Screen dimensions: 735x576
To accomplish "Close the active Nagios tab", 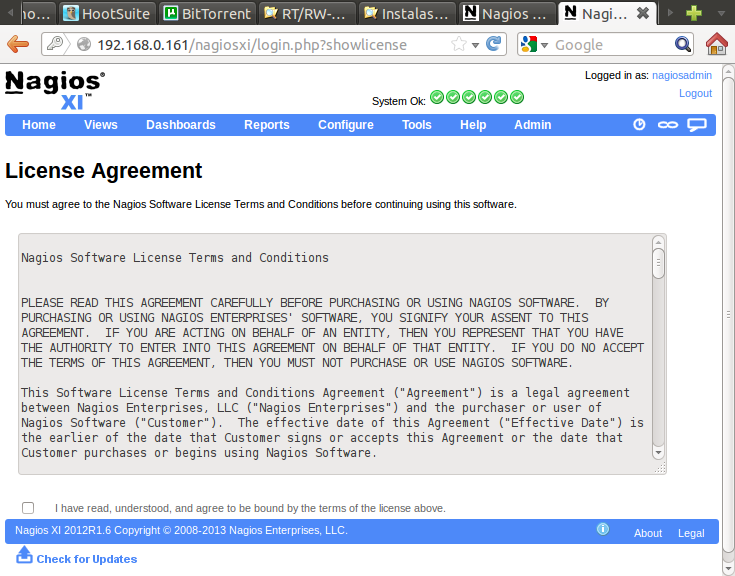I will pyautogui.click(x=643, y=13).
